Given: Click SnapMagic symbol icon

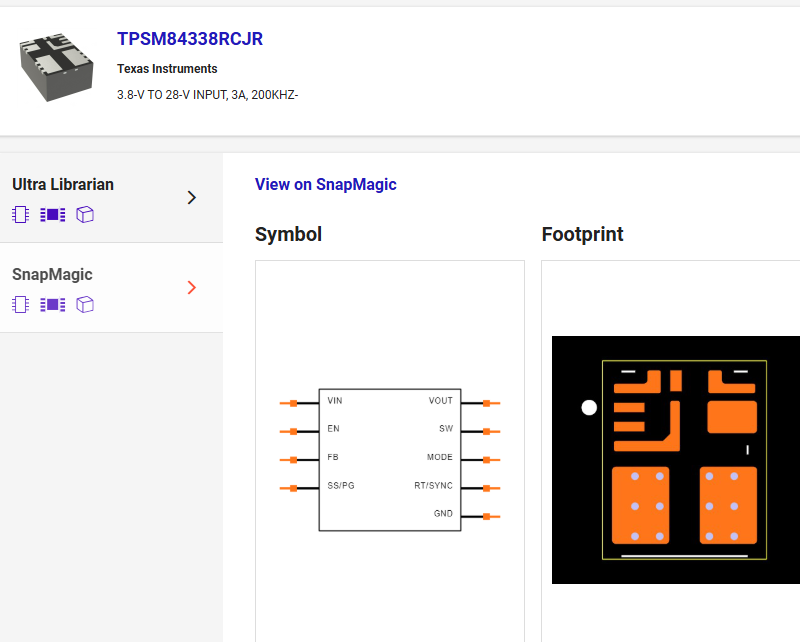Looking at the screenshot, I should tap(20, 305).
